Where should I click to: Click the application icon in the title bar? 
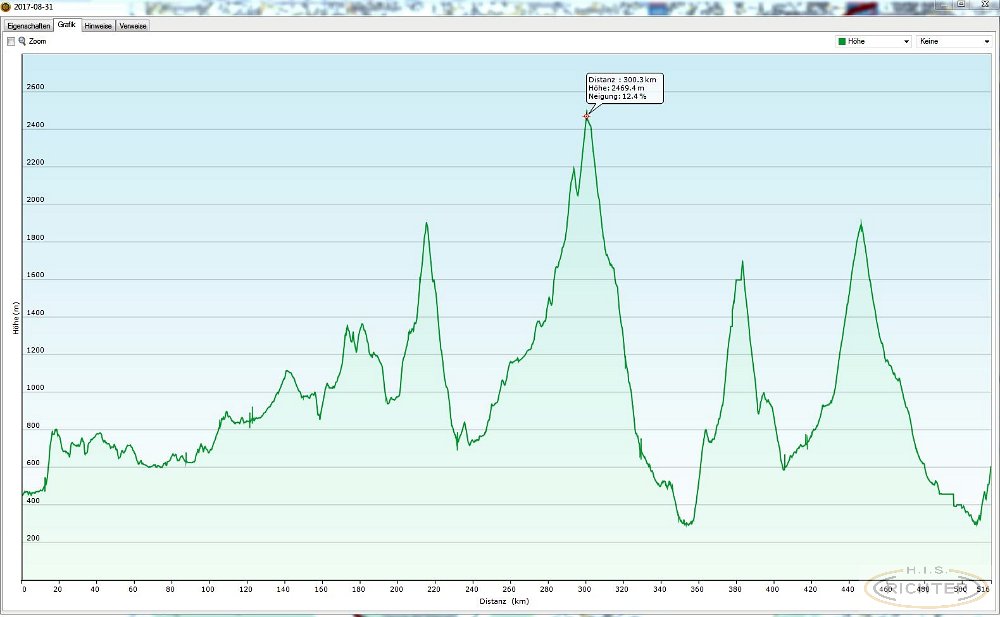[6, 7]
